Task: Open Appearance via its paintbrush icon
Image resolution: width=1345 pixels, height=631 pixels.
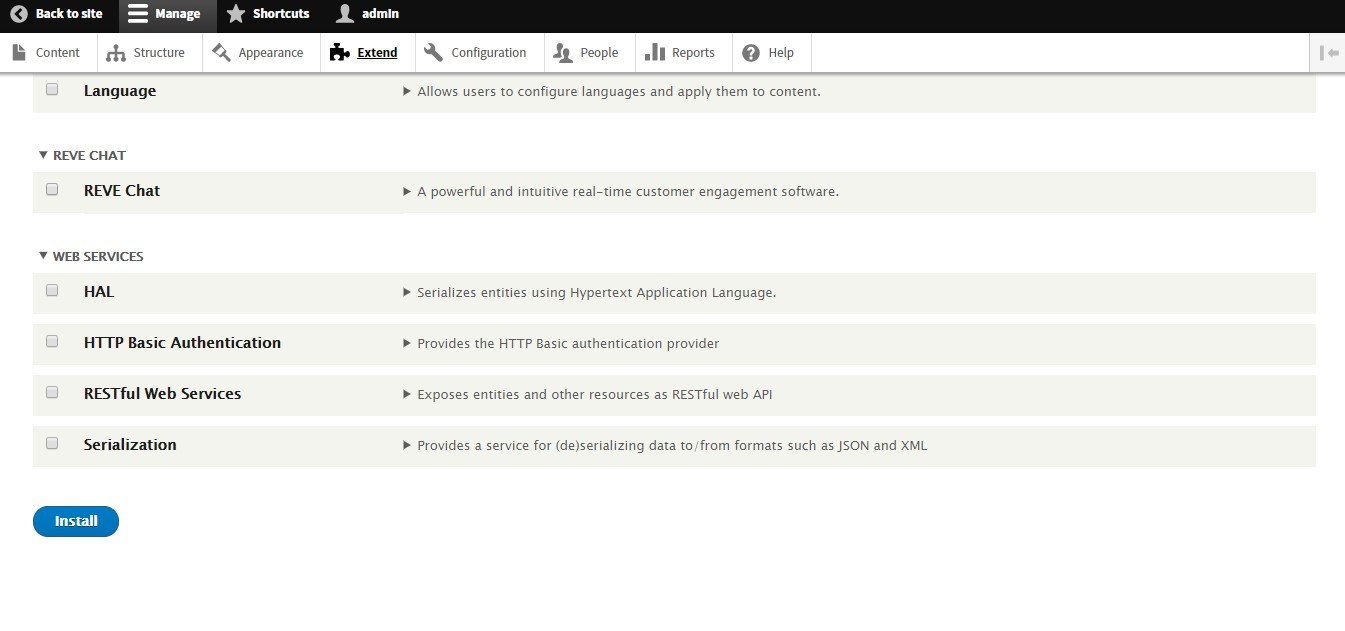Action: [221, 52]
